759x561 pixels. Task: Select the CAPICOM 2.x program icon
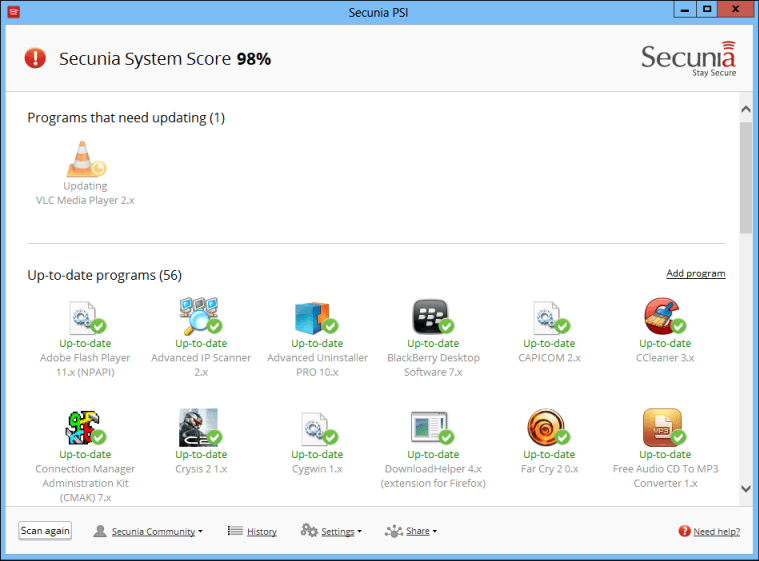[x=550, y=318]
